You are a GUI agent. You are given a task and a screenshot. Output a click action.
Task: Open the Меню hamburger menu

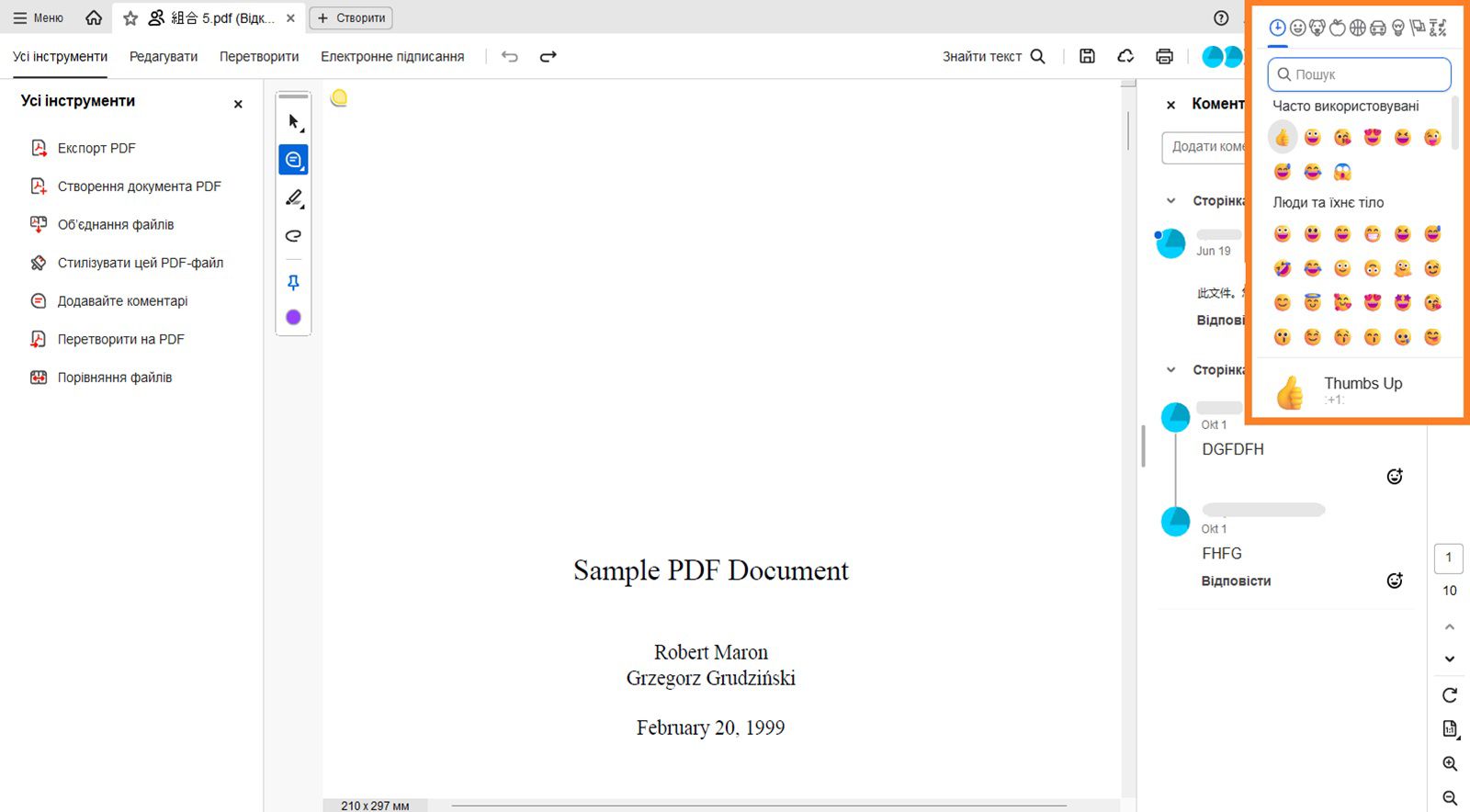38,17
